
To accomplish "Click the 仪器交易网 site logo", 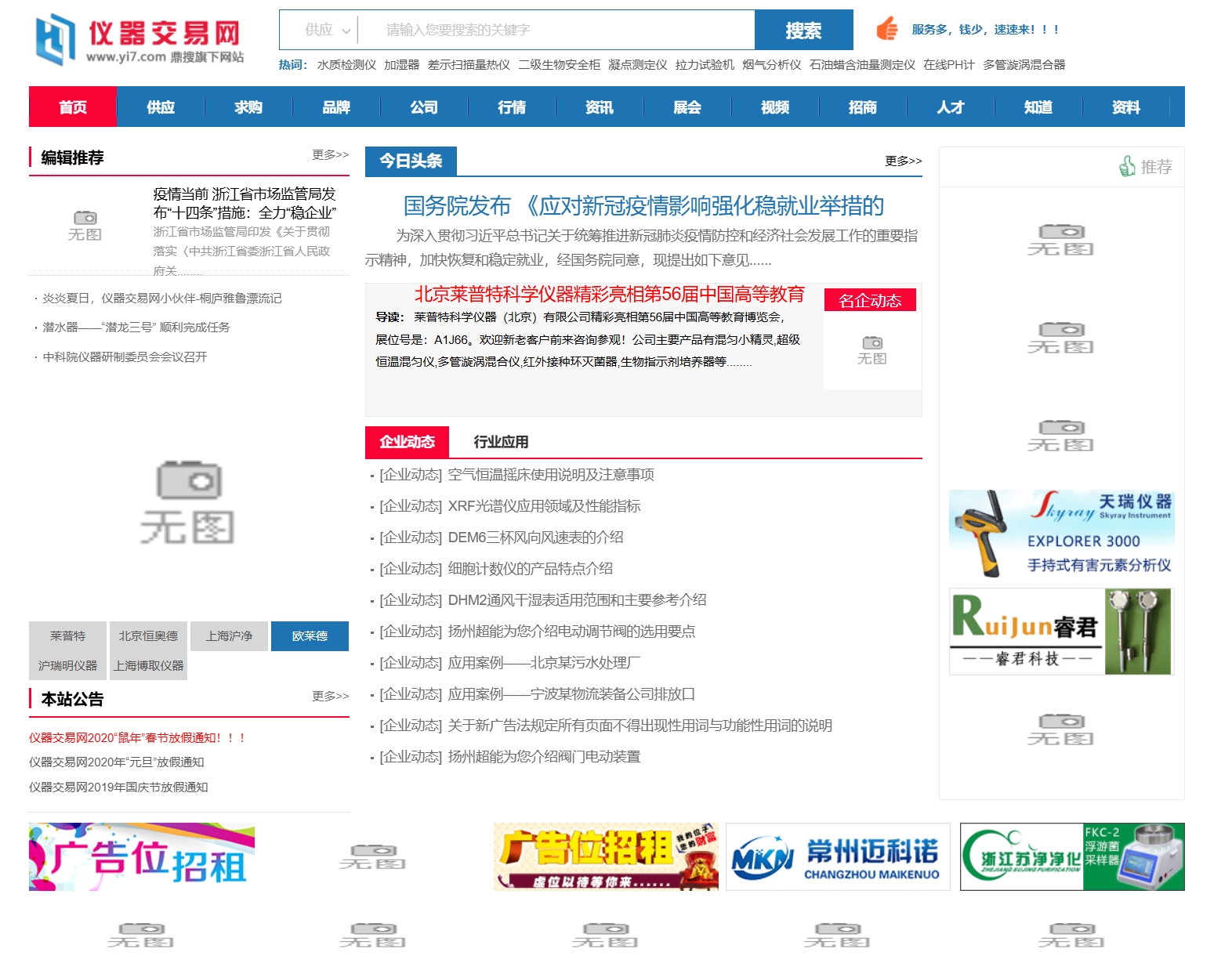I will pos(140,39).
